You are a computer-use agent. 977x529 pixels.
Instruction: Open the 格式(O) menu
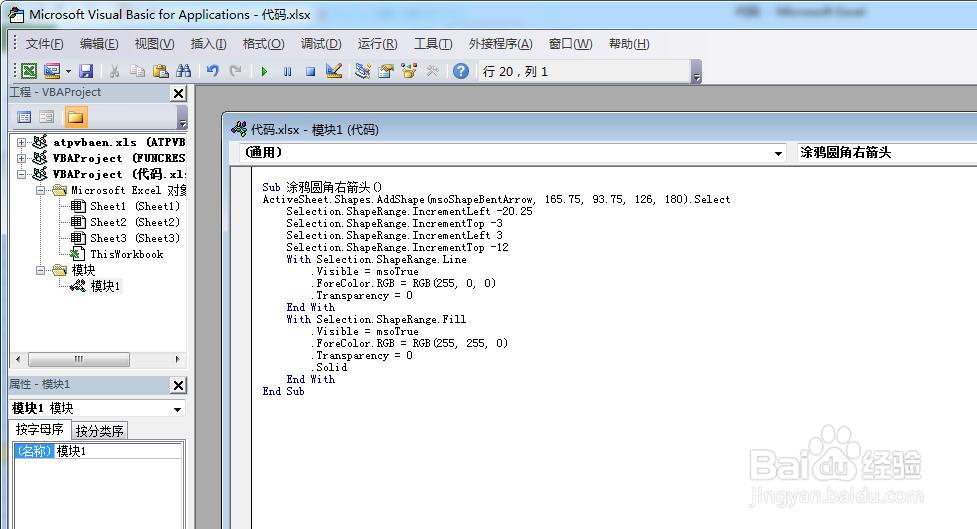(x=264, y=44)
